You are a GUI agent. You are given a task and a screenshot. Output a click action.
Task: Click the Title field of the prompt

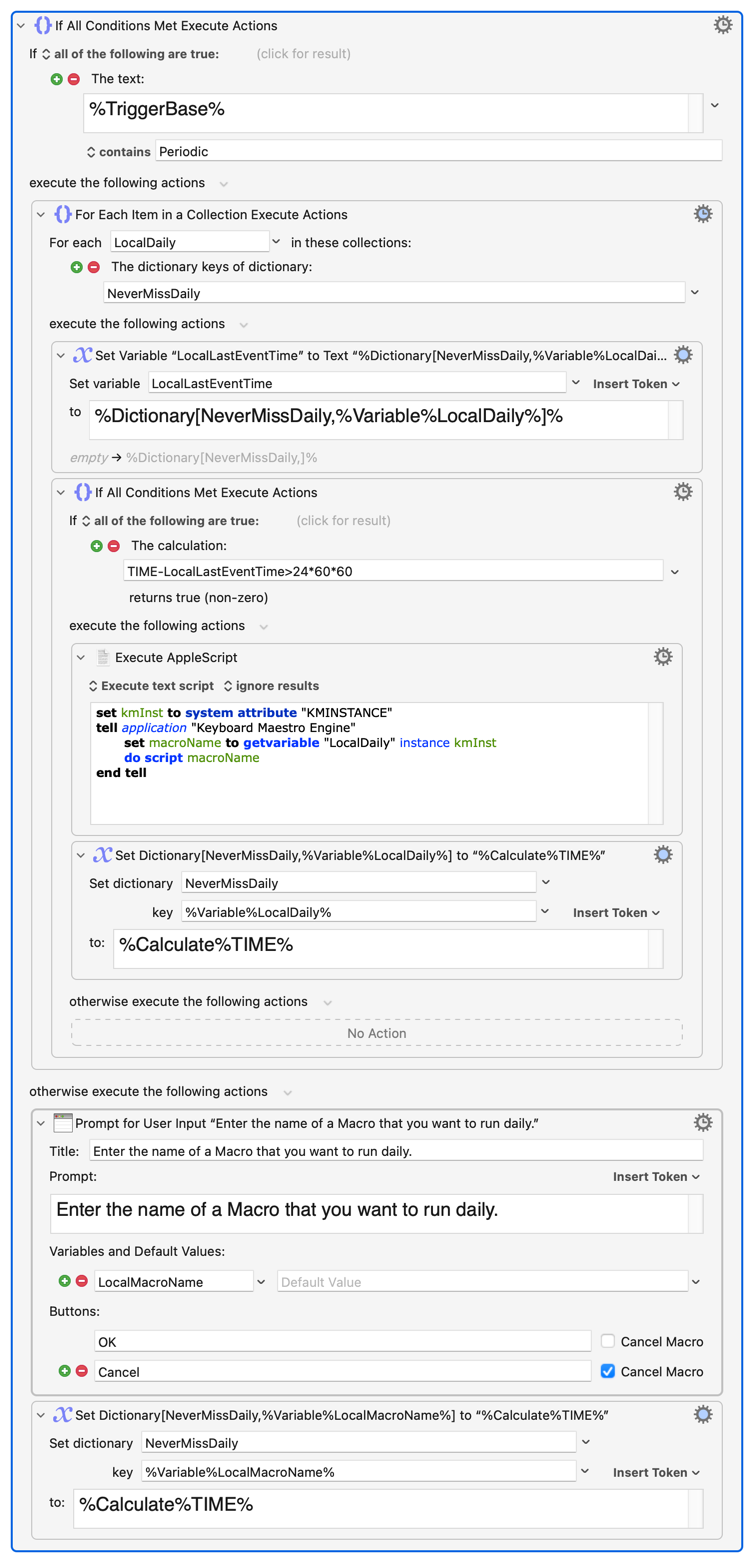pos(396,1151)
